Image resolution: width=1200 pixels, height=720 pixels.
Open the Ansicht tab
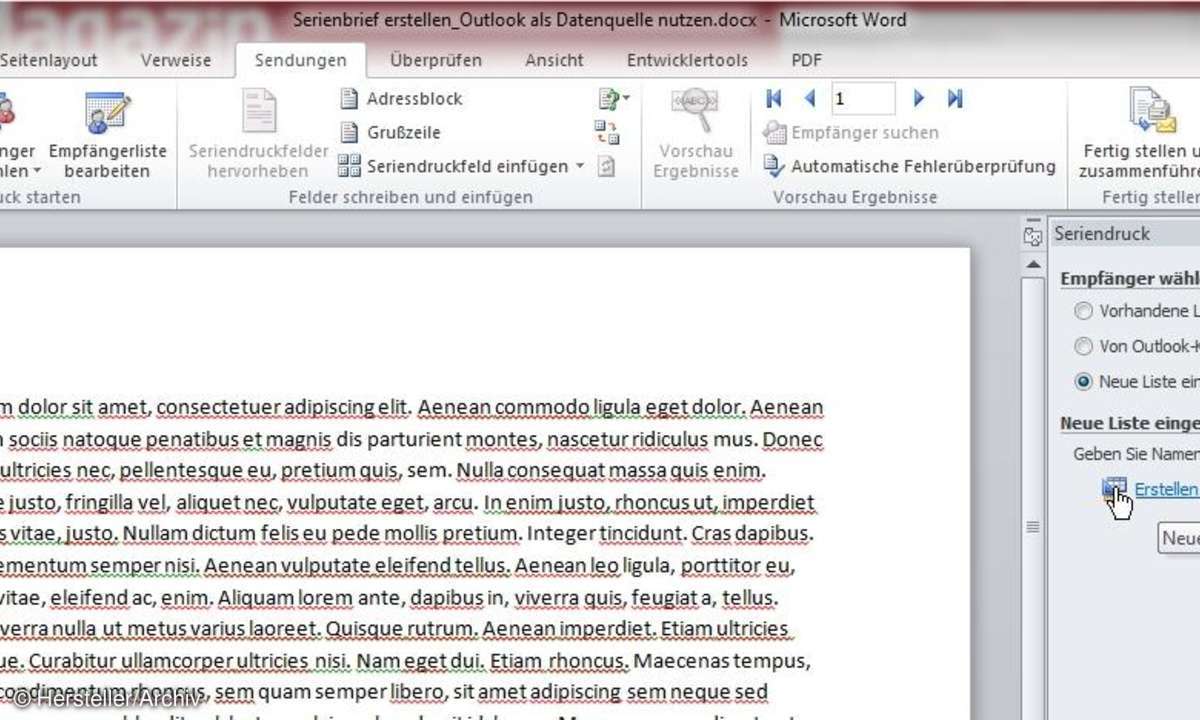555,60
